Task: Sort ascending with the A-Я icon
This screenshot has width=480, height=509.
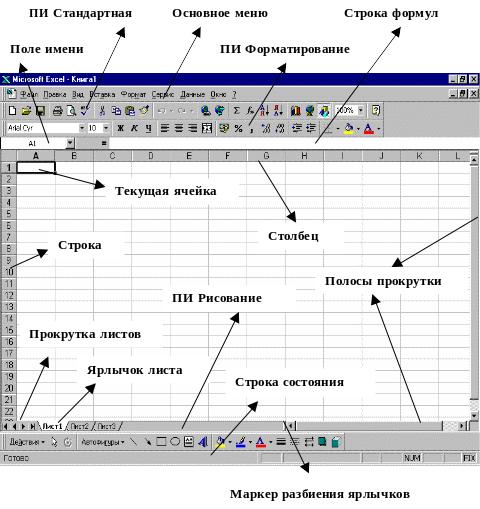Action: pos(264,111)
